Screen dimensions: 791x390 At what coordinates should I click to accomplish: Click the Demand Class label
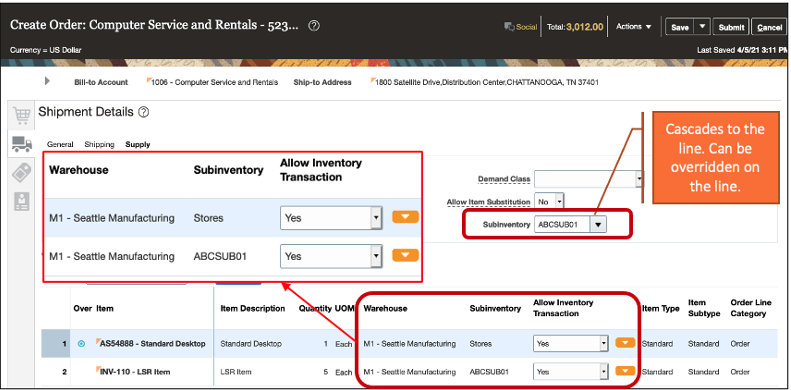[504, 179]
